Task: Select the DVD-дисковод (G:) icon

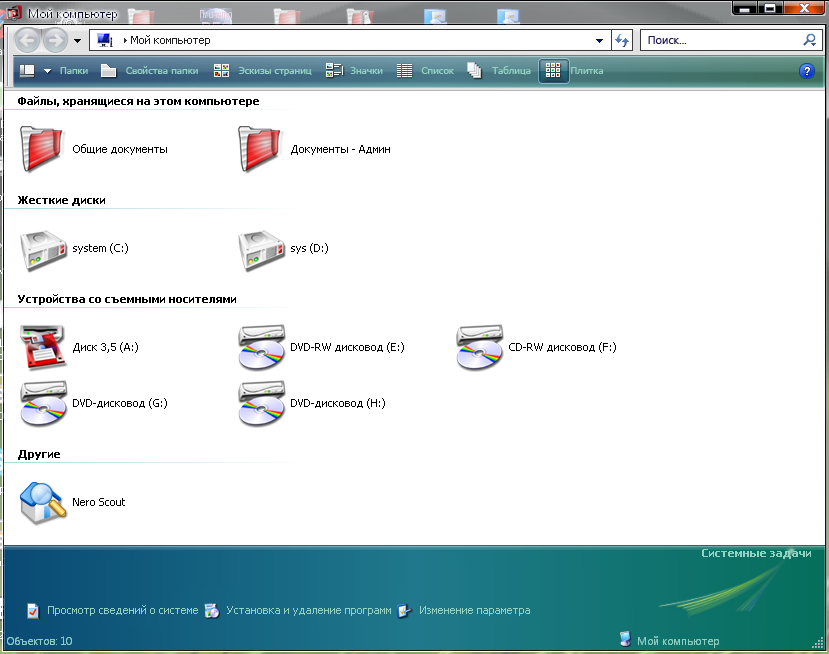Action: pos(43,403)
